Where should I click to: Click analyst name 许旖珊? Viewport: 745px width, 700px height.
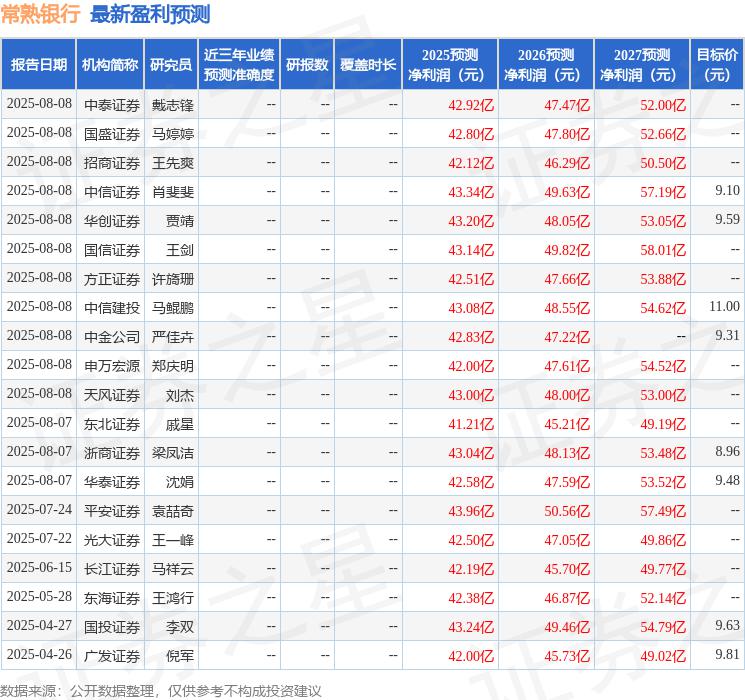(x=172, y=279)
